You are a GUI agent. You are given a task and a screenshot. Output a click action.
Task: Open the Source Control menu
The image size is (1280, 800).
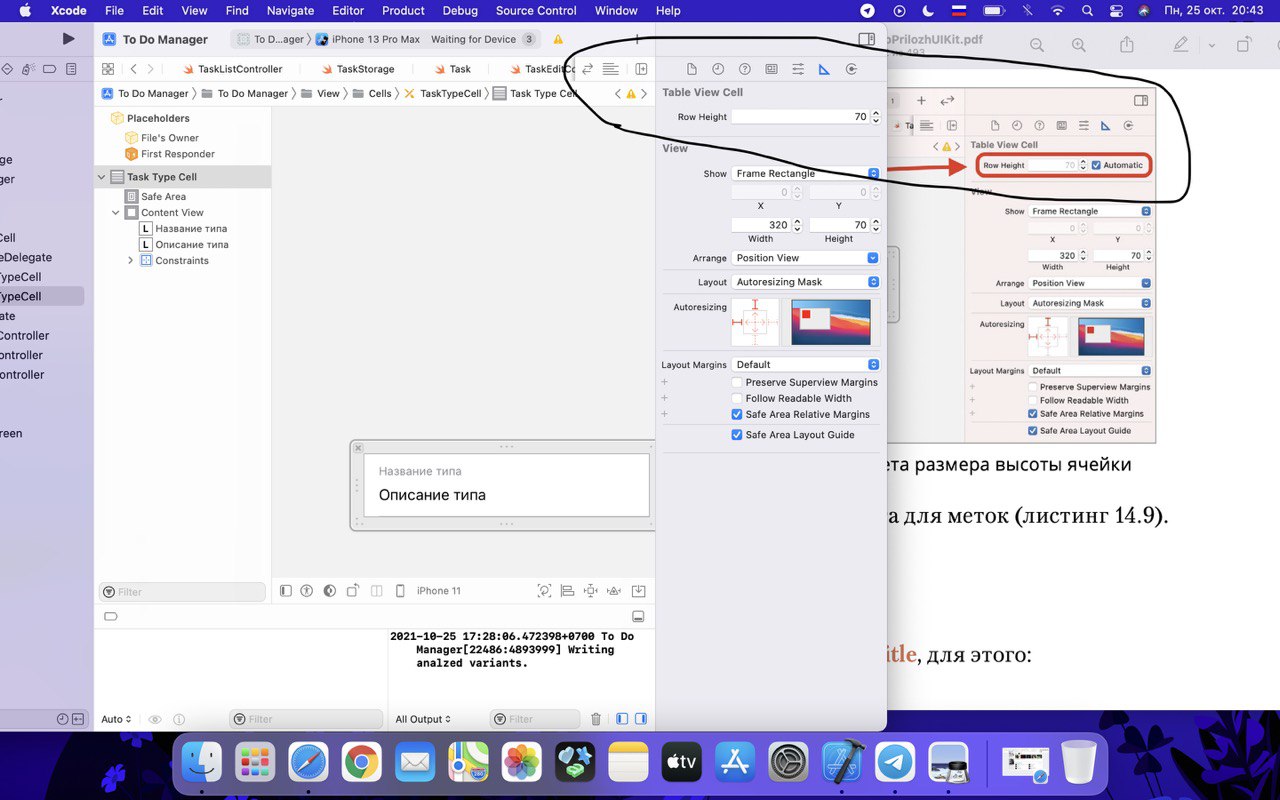[536, 11]
